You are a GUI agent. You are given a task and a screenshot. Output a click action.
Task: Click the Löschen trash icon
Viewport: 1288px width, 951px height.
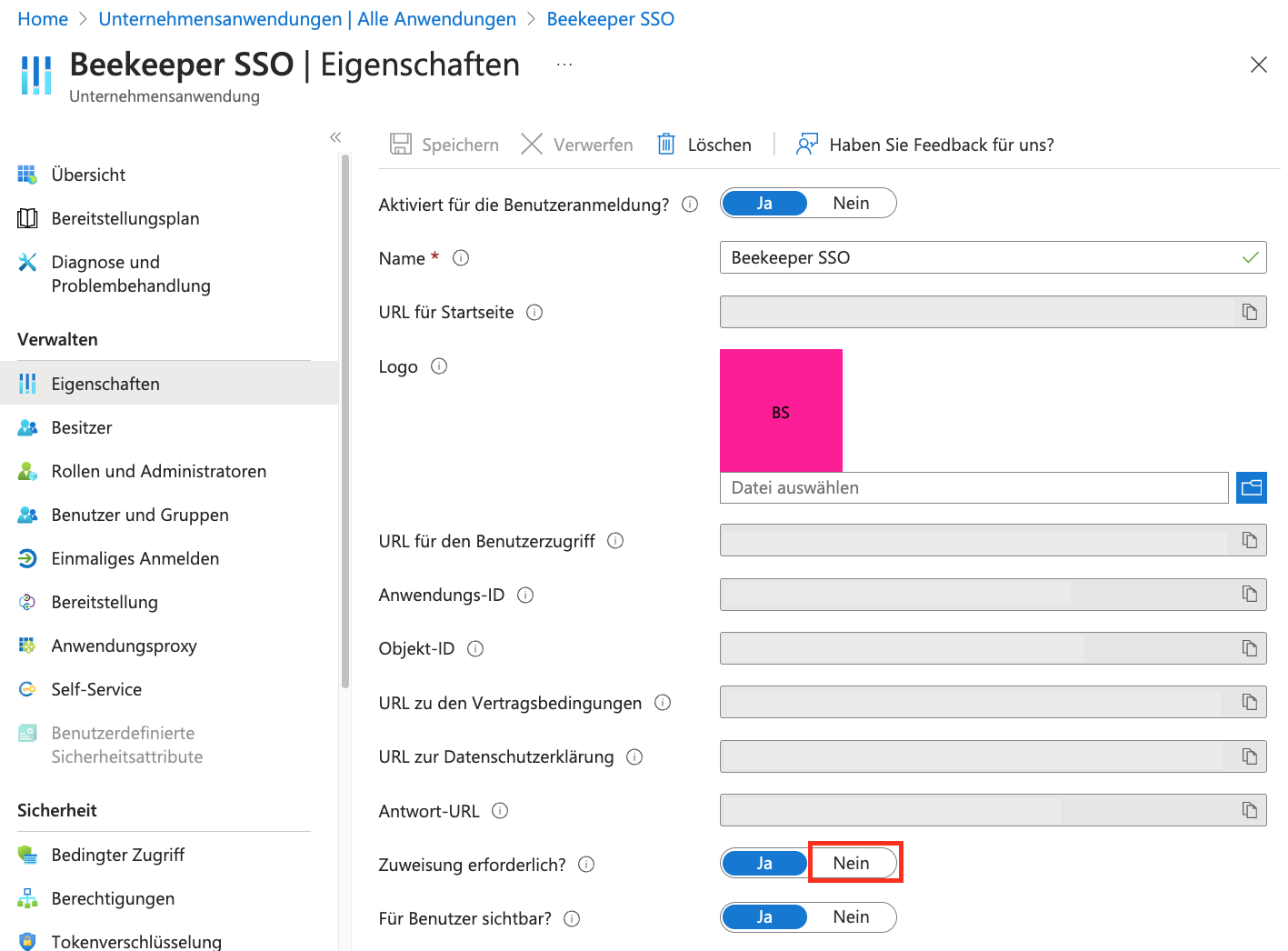[x=666, y=144]
